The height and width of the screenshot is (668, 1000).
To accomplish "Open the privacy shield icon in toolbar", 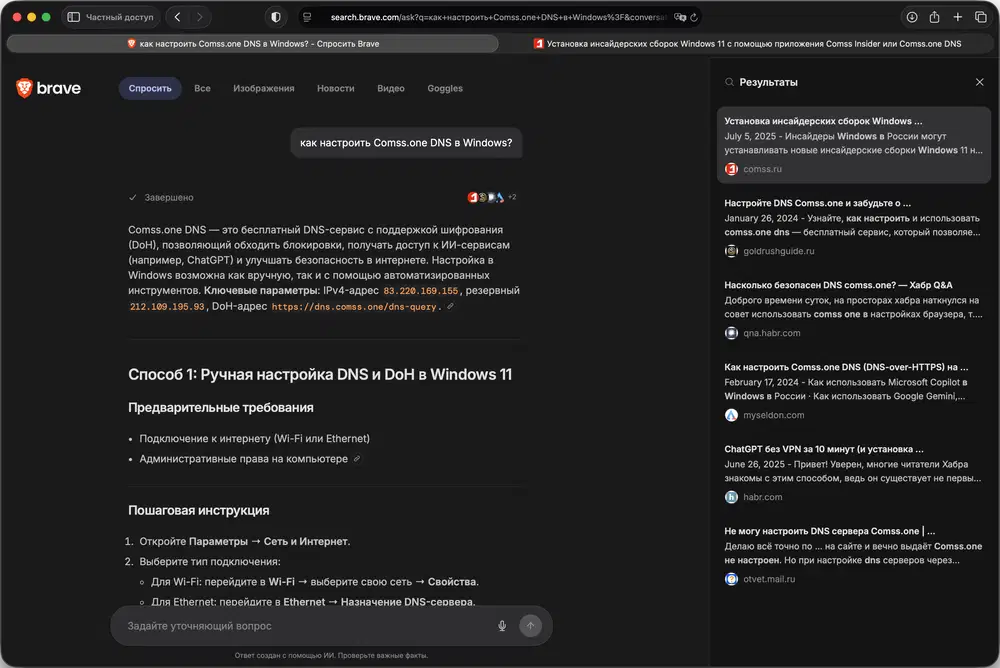I will point(276,17).
